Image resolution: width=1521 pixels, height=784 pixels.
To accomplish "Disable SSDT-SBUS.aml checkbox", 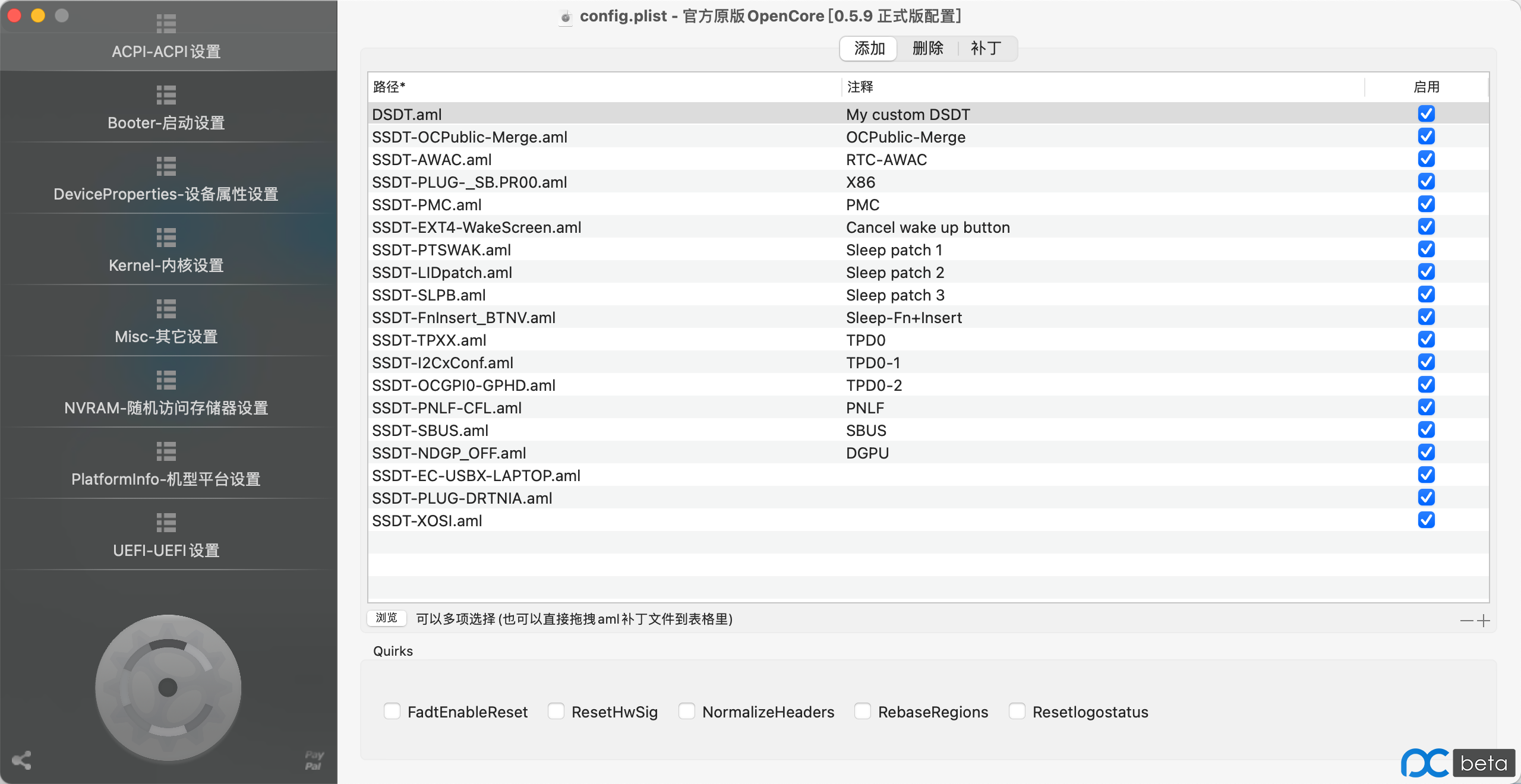I will pos(1426,429).
